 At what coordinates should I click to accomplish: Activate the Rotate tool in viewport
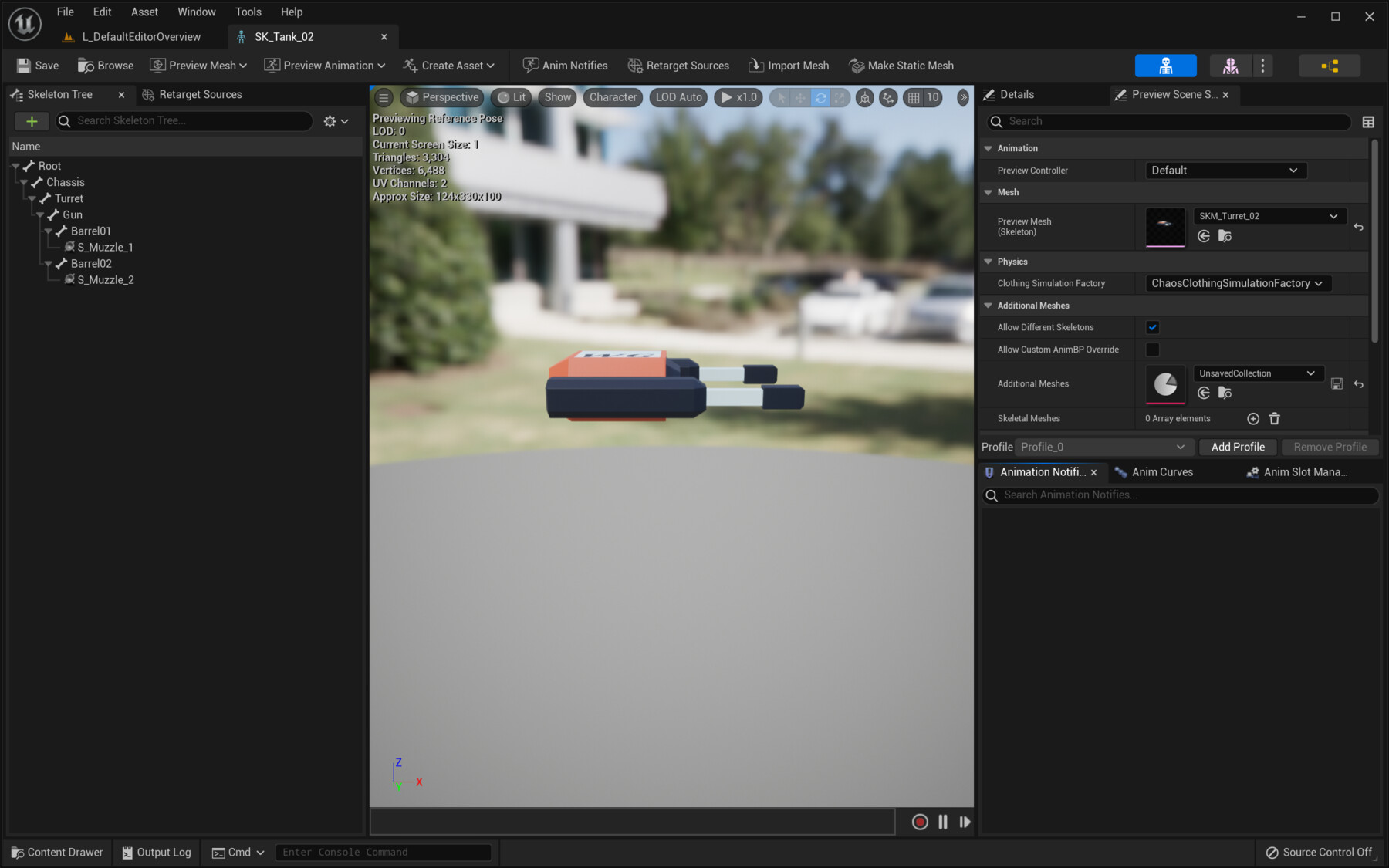click(820, 98)
